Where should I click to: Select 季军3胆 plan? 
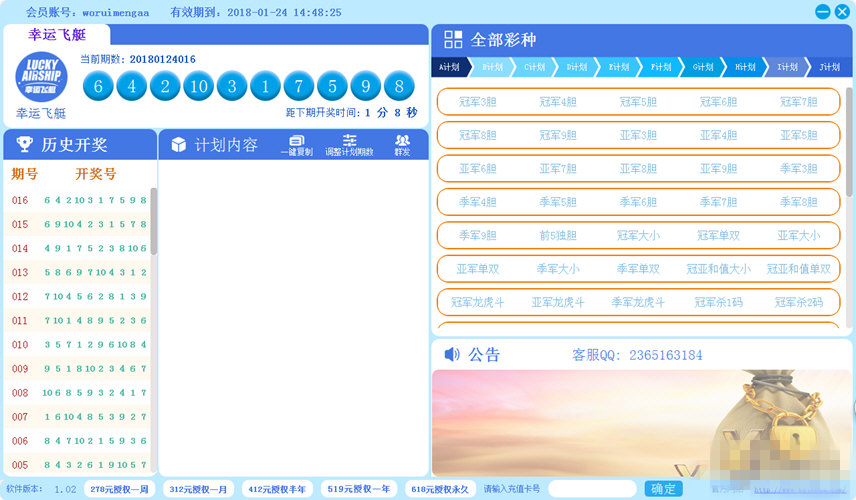[799, 169]
